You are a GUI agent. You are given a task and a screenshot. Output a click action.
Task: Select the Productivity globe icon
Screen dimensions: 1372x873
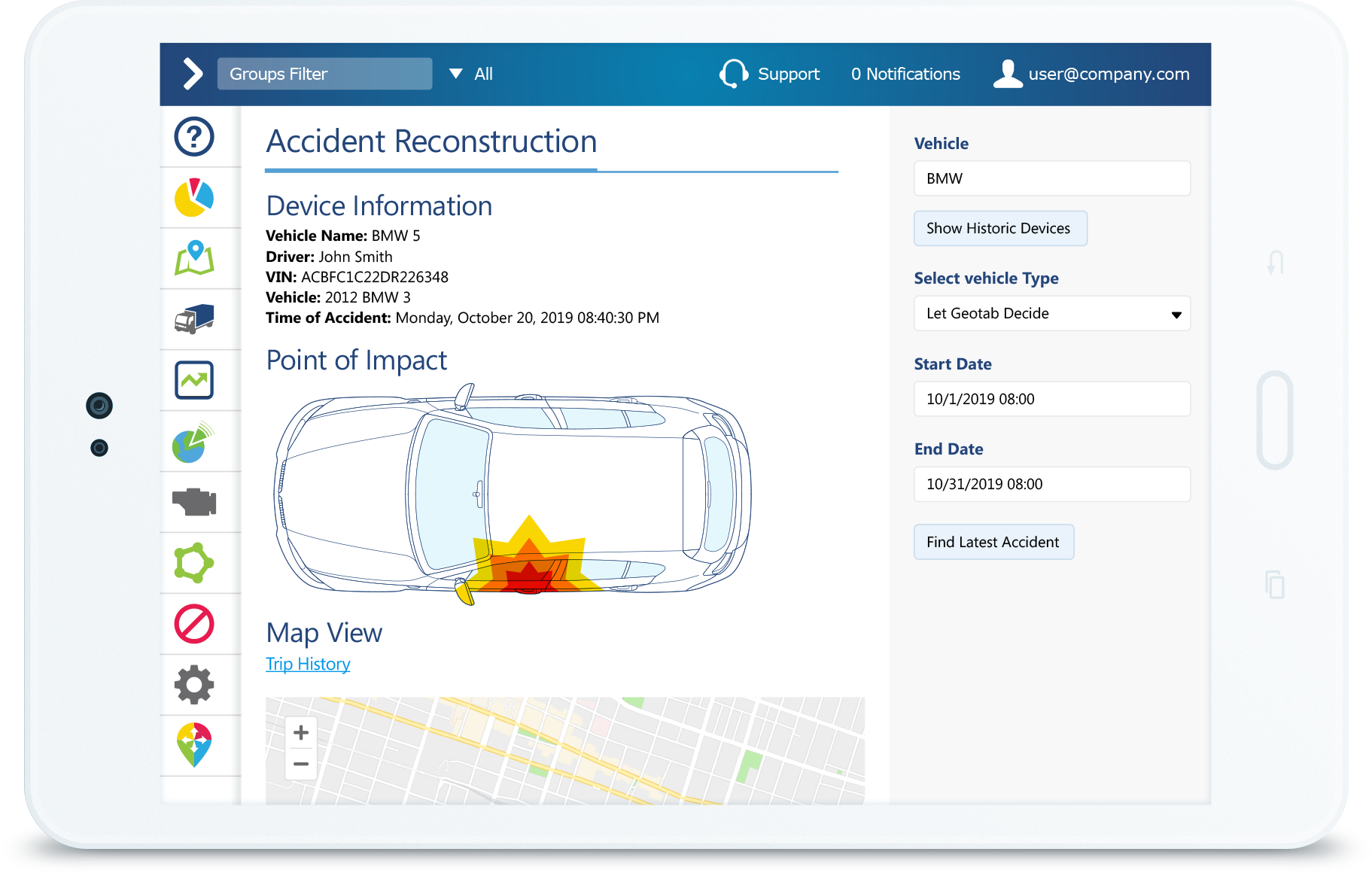pos(194,442)
